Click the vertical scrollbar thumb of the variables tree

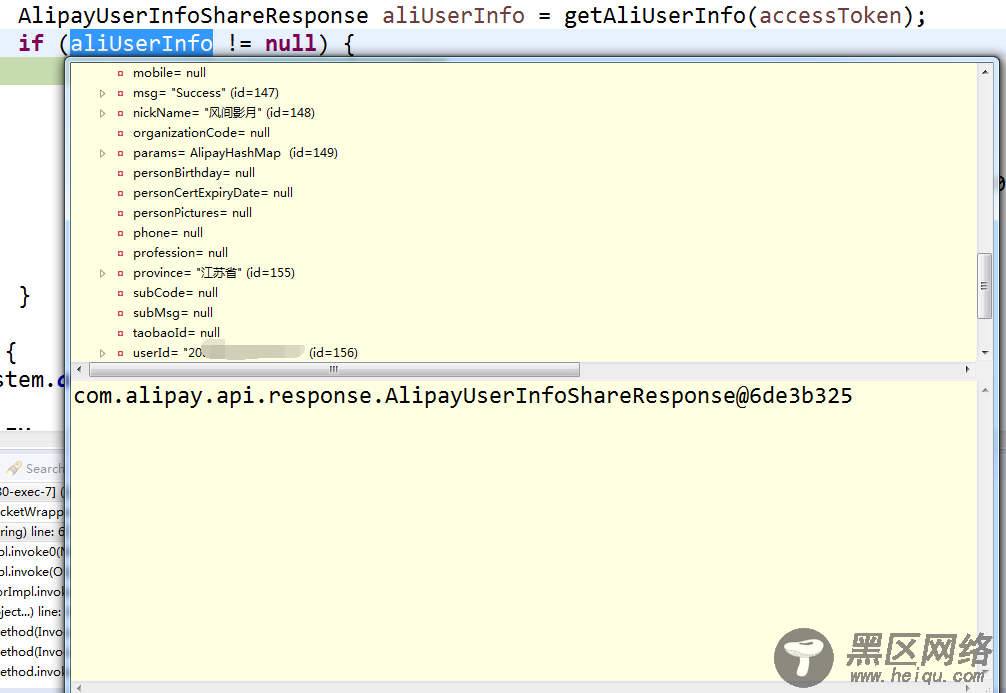[x=985, y=286]
